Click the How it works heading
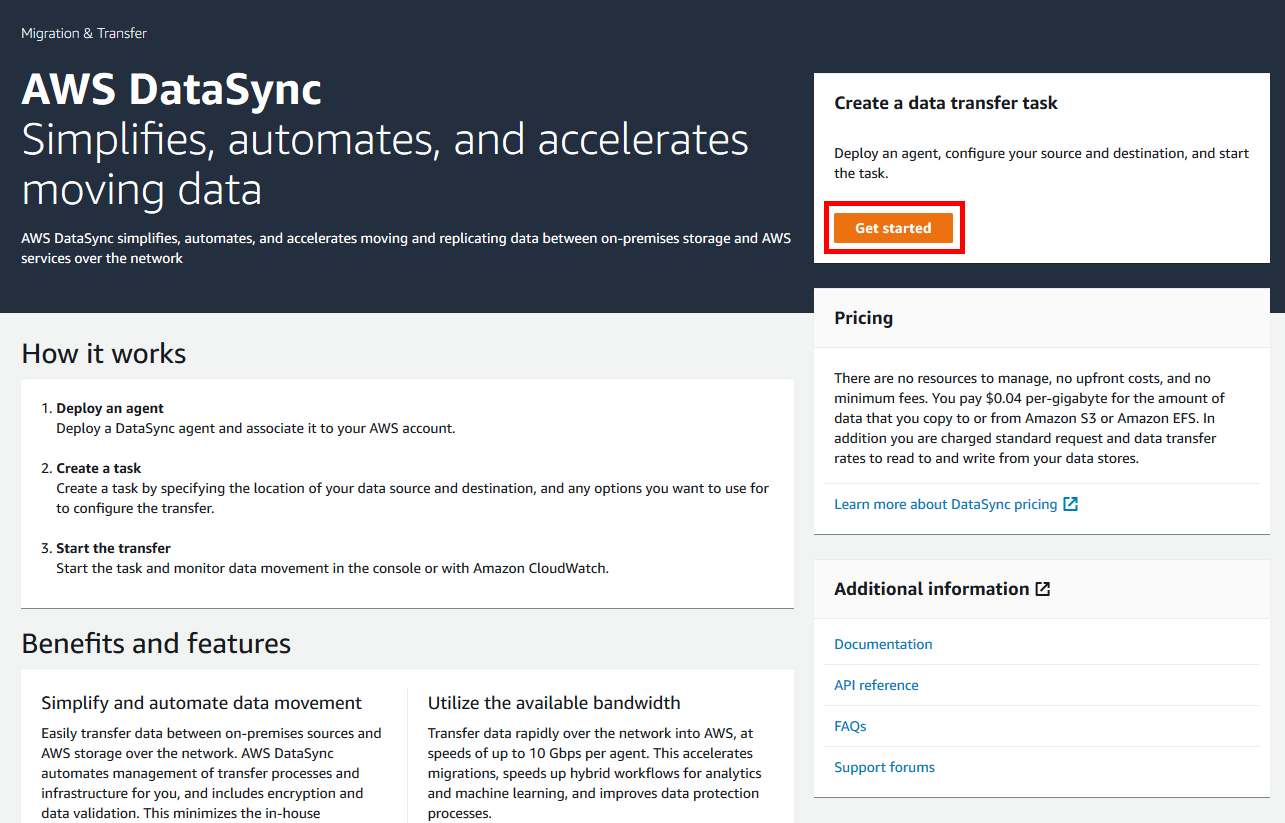 click(104, 354)
